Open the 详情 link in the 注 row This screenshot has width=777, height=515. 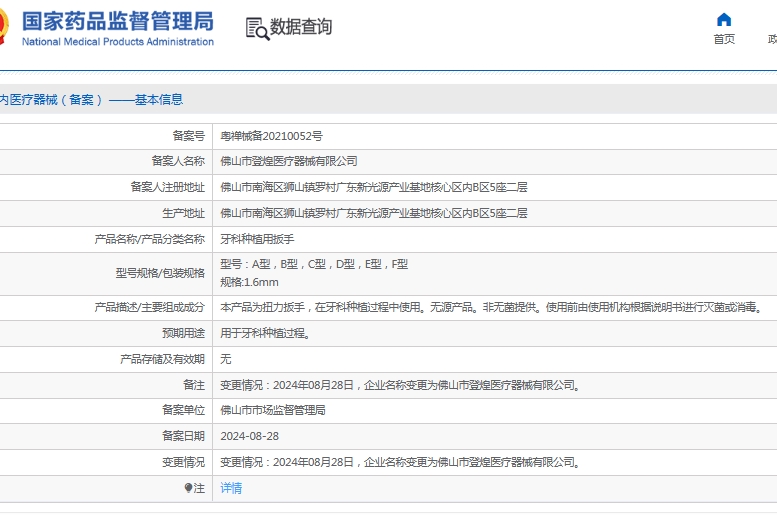pyautogui.click(x=231, y=488)
